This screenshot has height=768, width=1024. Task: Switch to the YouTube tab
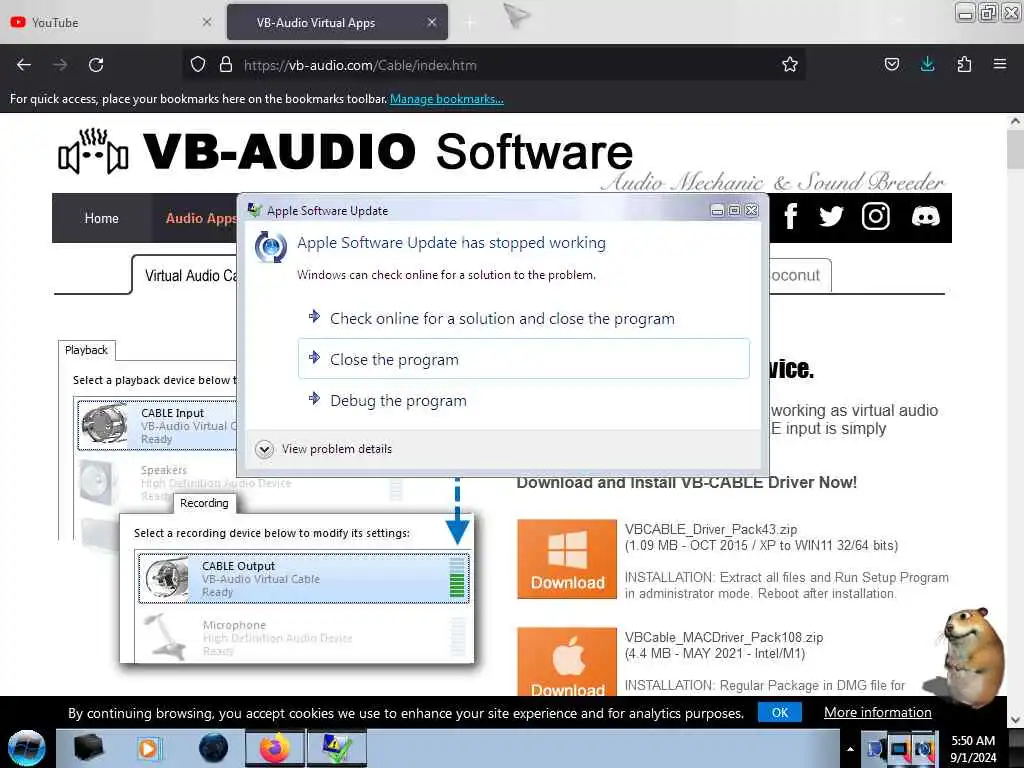point(111,22)
